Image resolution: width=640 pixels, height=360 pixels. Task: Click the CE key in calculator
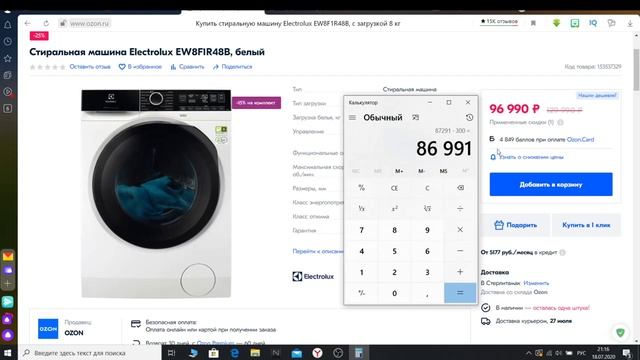(394, 188)
